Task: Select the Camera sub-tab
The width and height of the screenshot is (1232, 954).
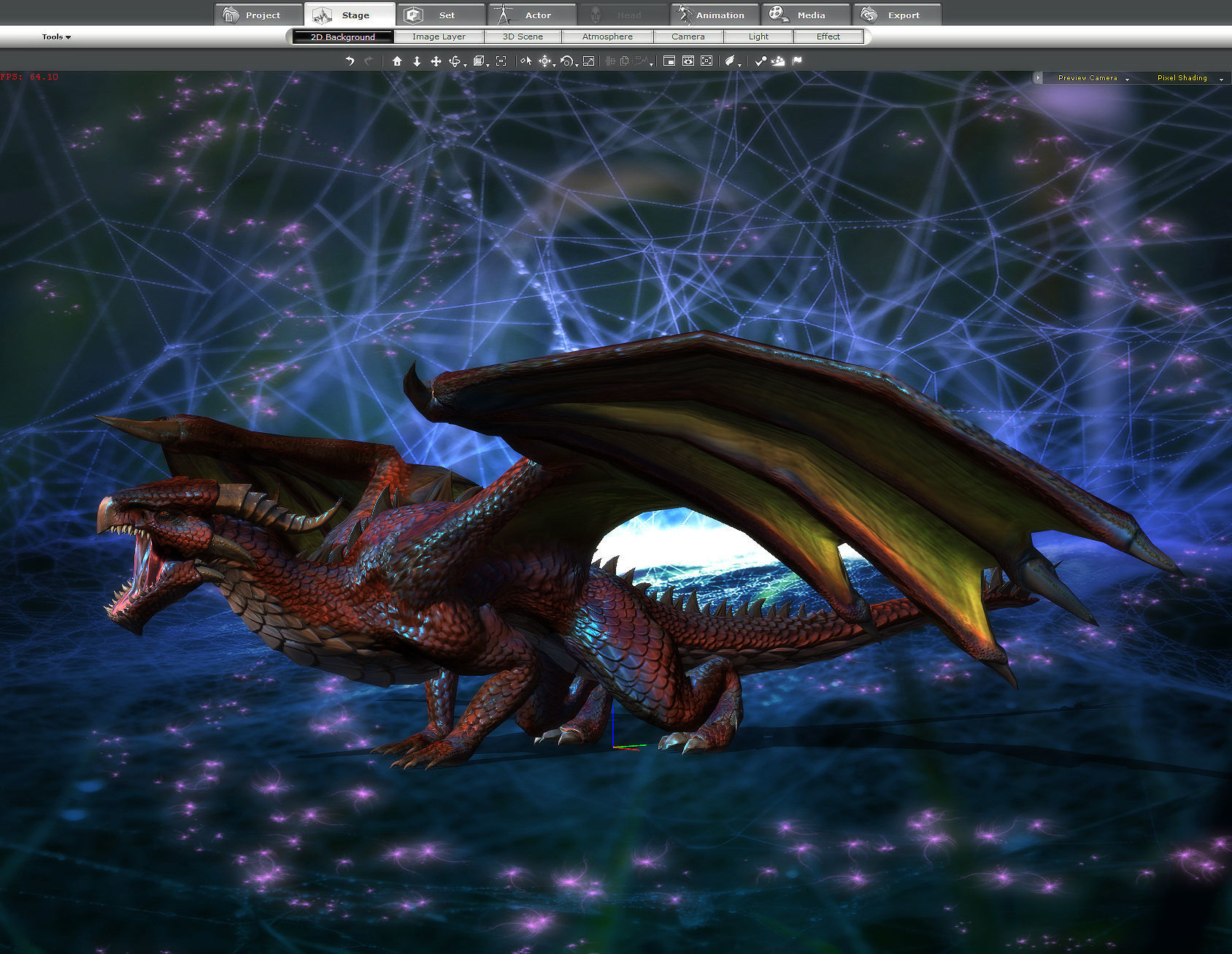Action: [x=688, y=36]
